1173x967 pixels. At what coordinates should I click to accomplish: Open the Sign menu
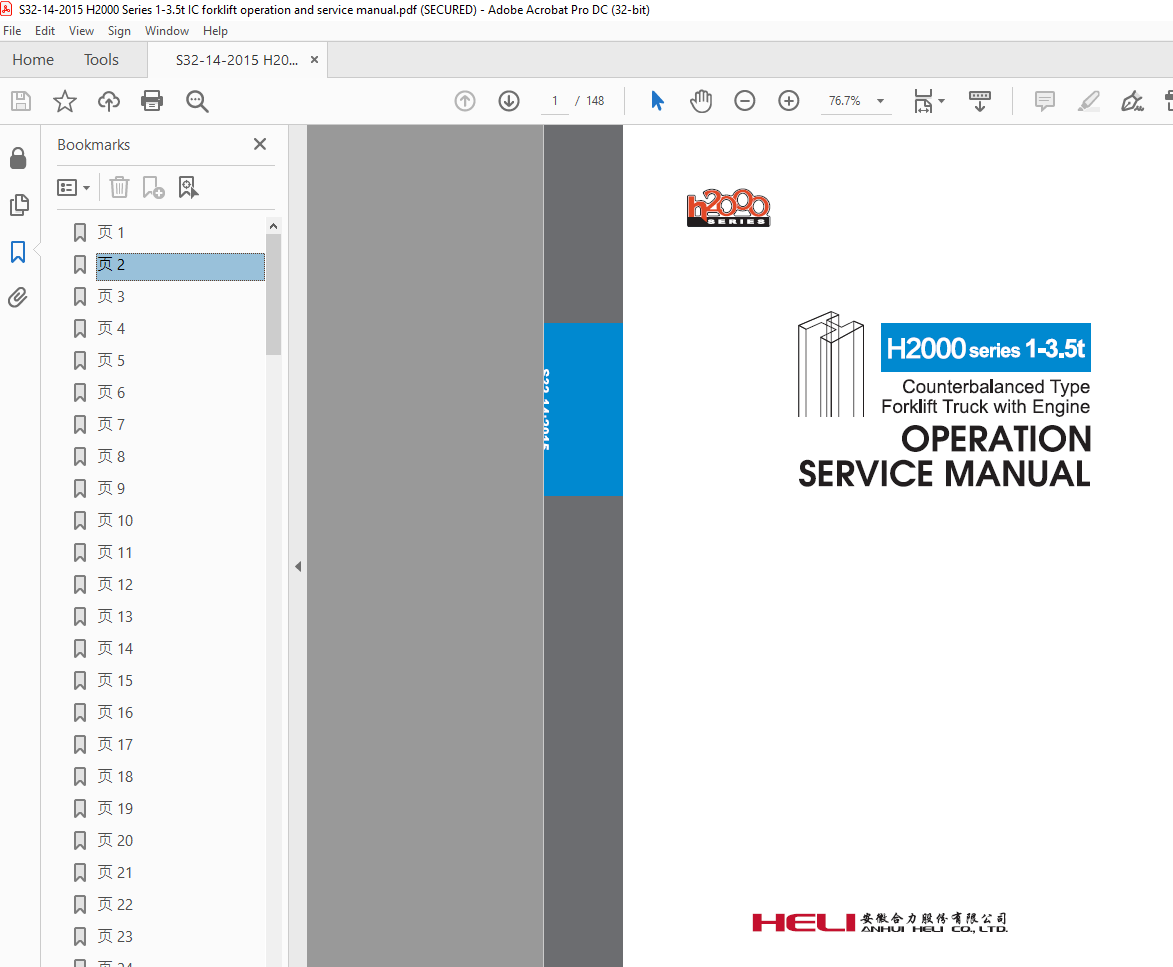(119, 31)
